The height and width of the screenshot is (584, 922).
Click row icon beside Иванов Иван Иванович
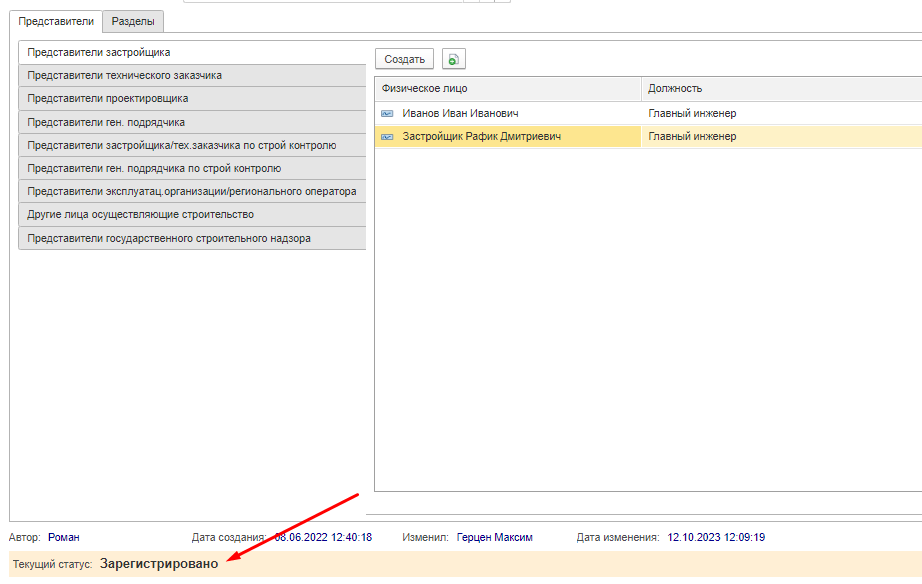[x=387, y=114]
